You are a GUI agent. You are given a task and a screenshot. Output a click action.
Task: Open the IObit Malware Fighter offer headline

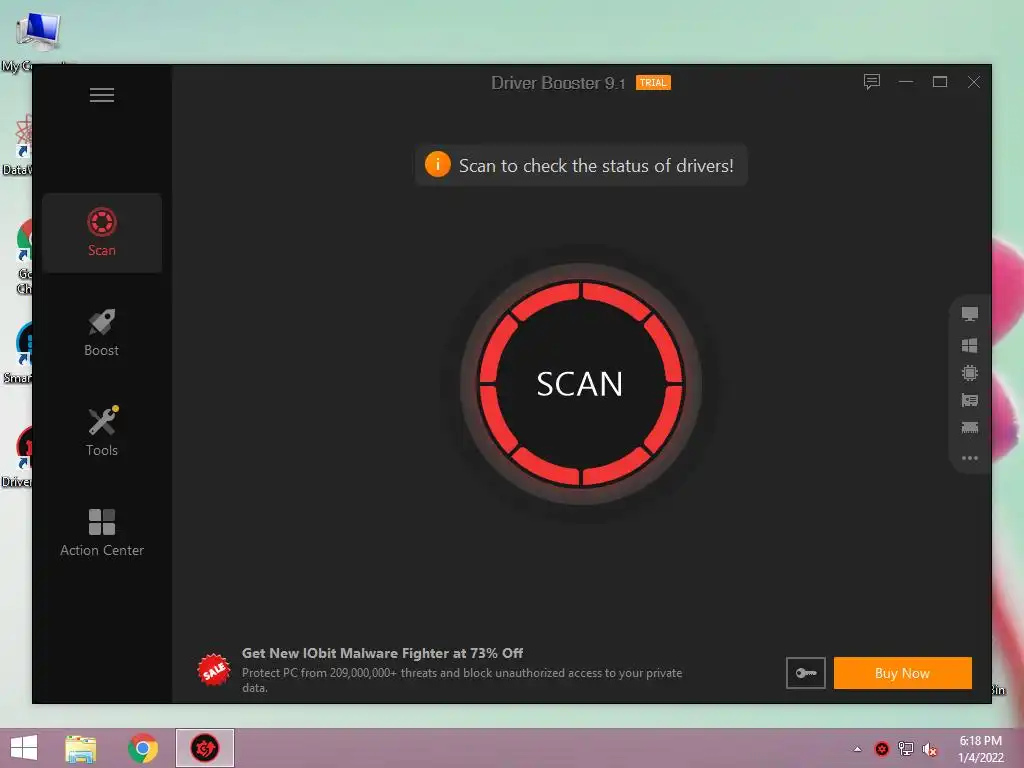pyautogui.click(x=382, y=653)
